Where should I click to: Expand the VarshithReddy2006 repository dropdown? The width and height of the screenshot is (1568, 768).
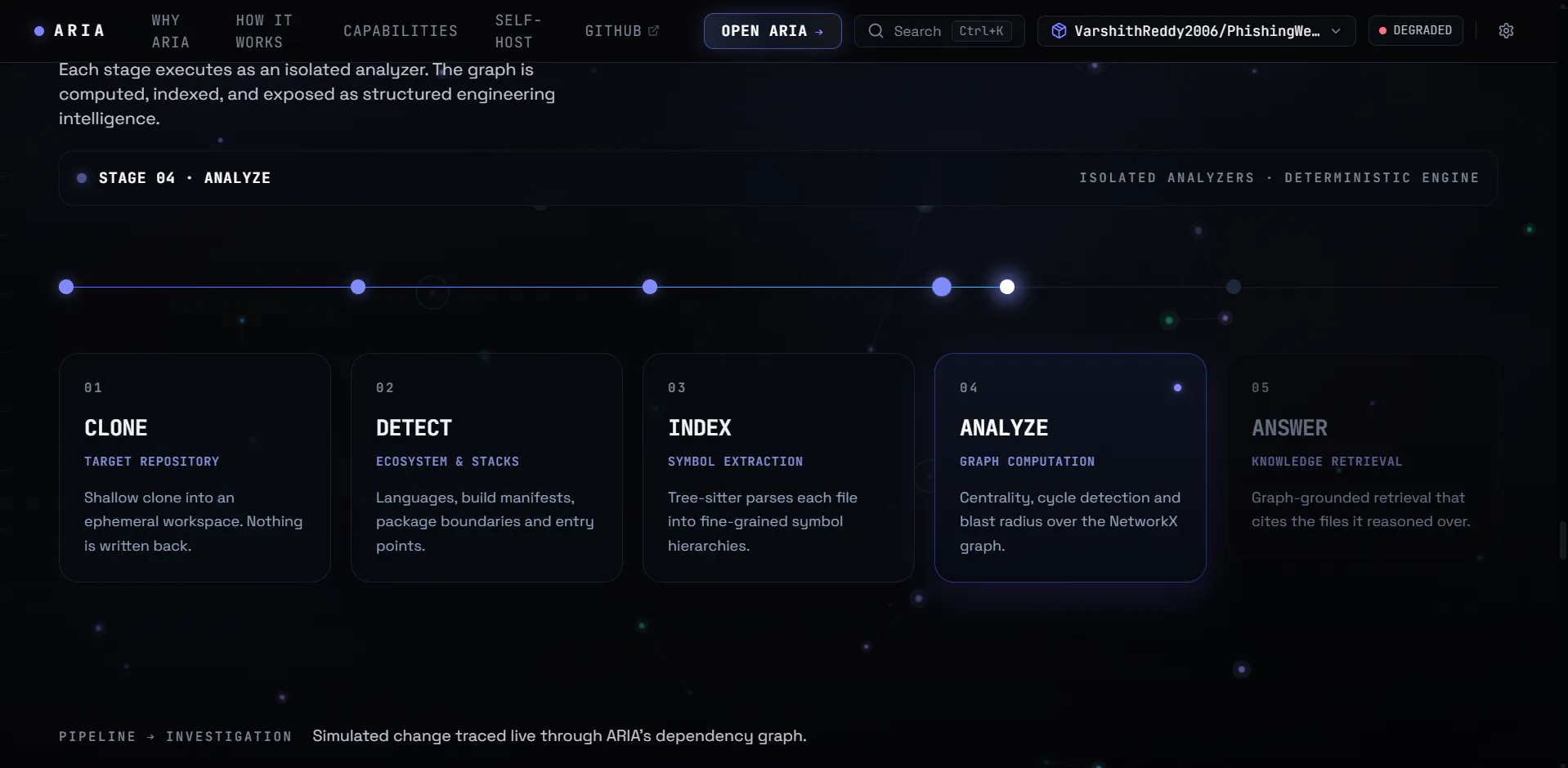click(1196, 31)
